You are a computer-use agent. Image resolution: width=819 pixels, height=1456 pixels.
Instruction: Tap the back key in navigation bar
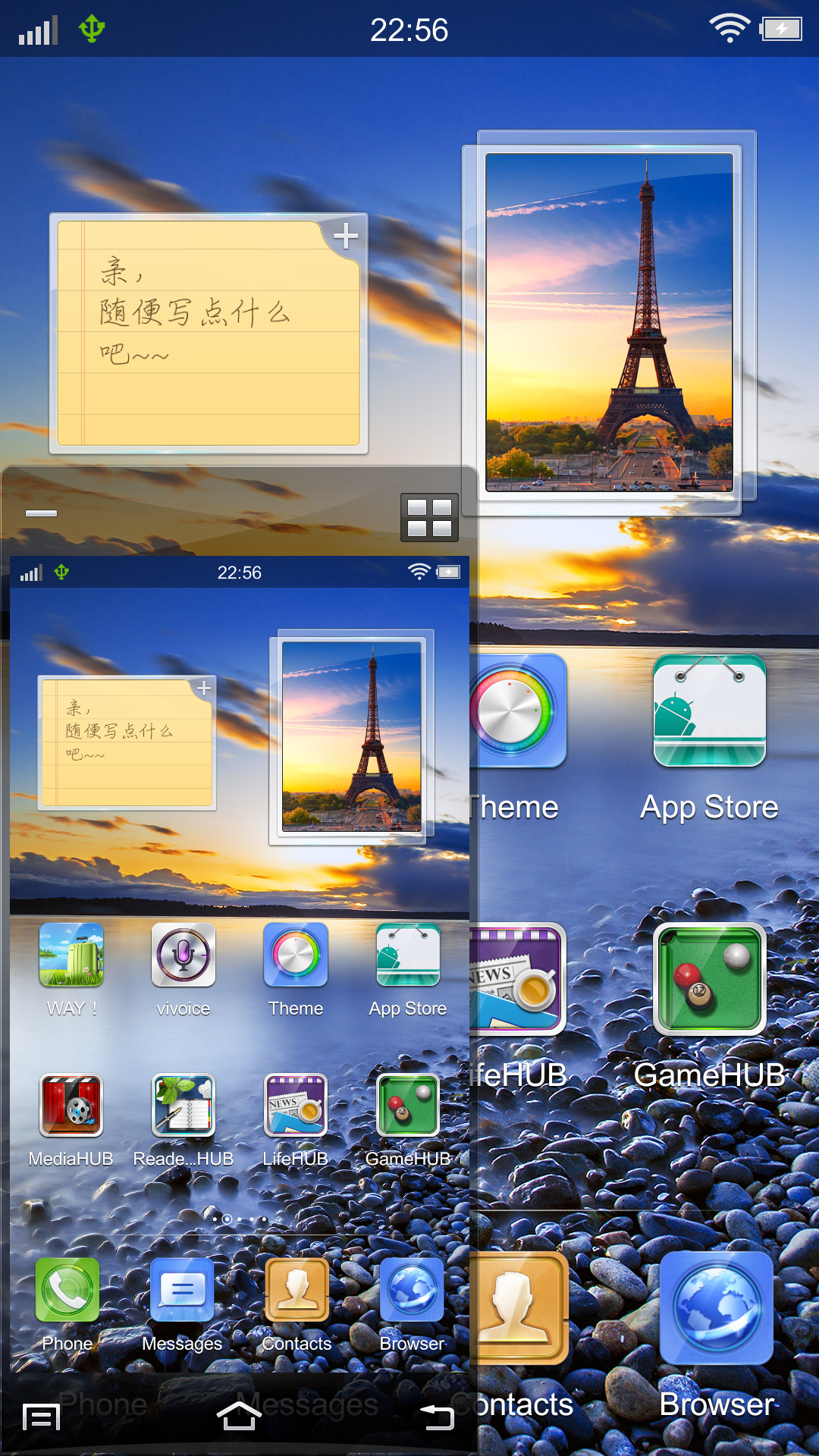437,1417
